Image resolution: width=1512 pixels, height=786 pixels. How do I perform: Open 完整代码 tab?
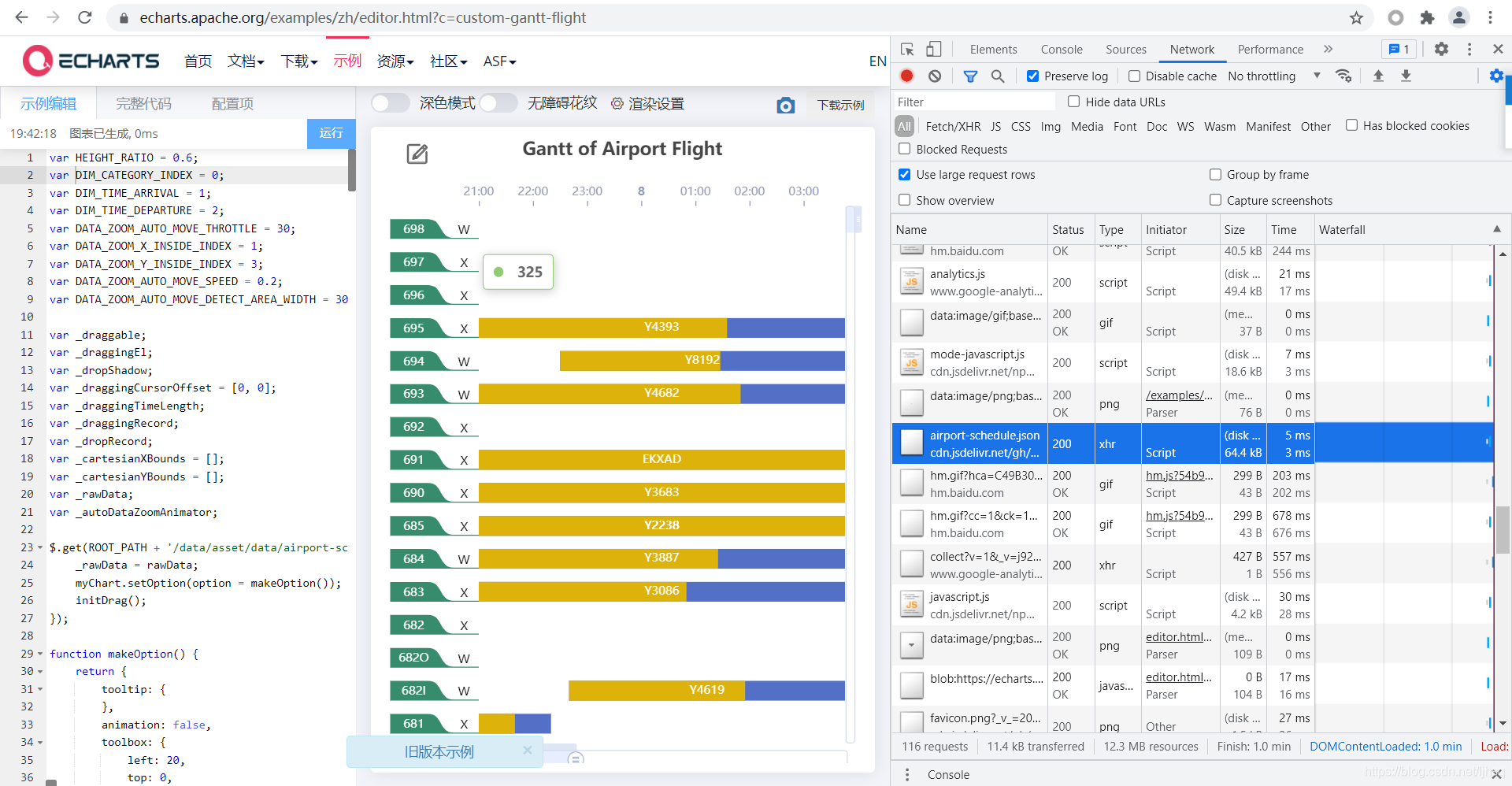point(143,103)
